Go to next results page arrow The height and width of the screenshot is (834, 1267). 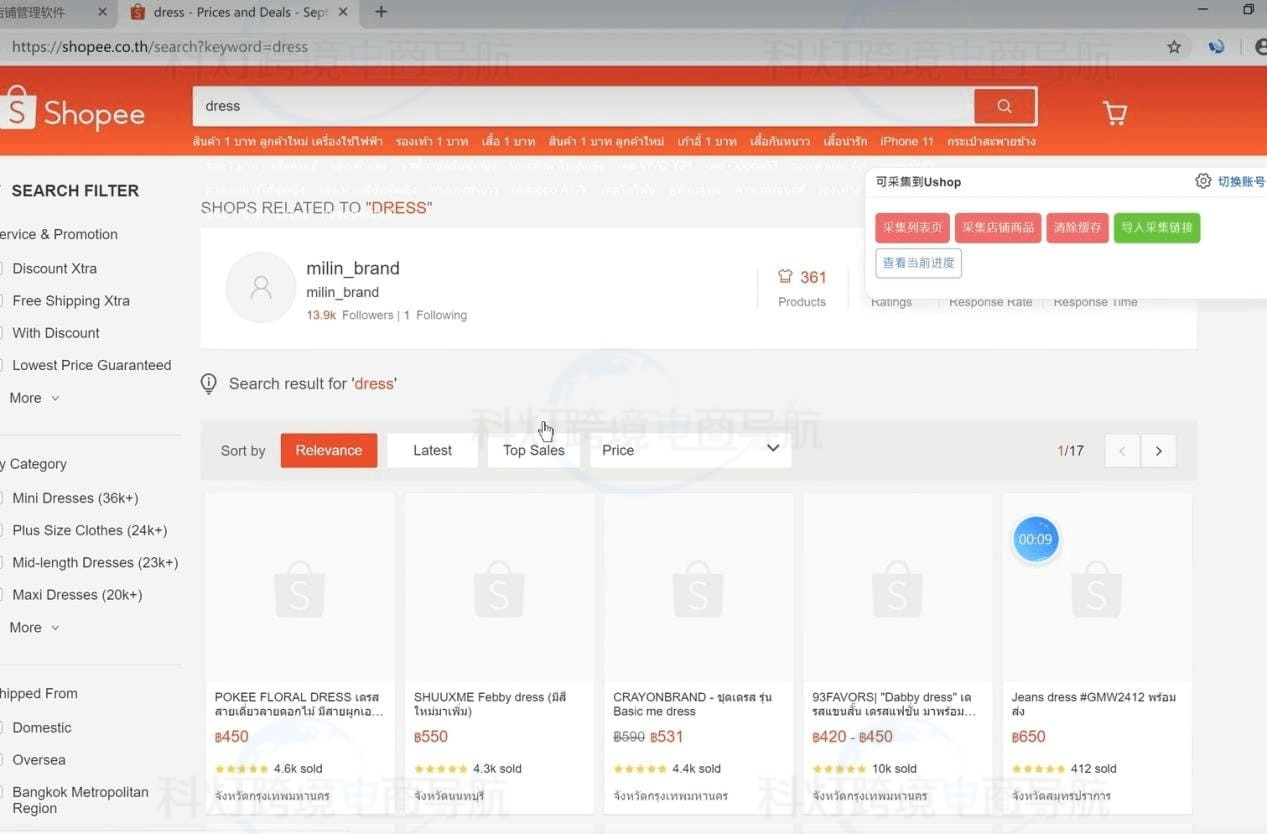(x=1158, y=451)
